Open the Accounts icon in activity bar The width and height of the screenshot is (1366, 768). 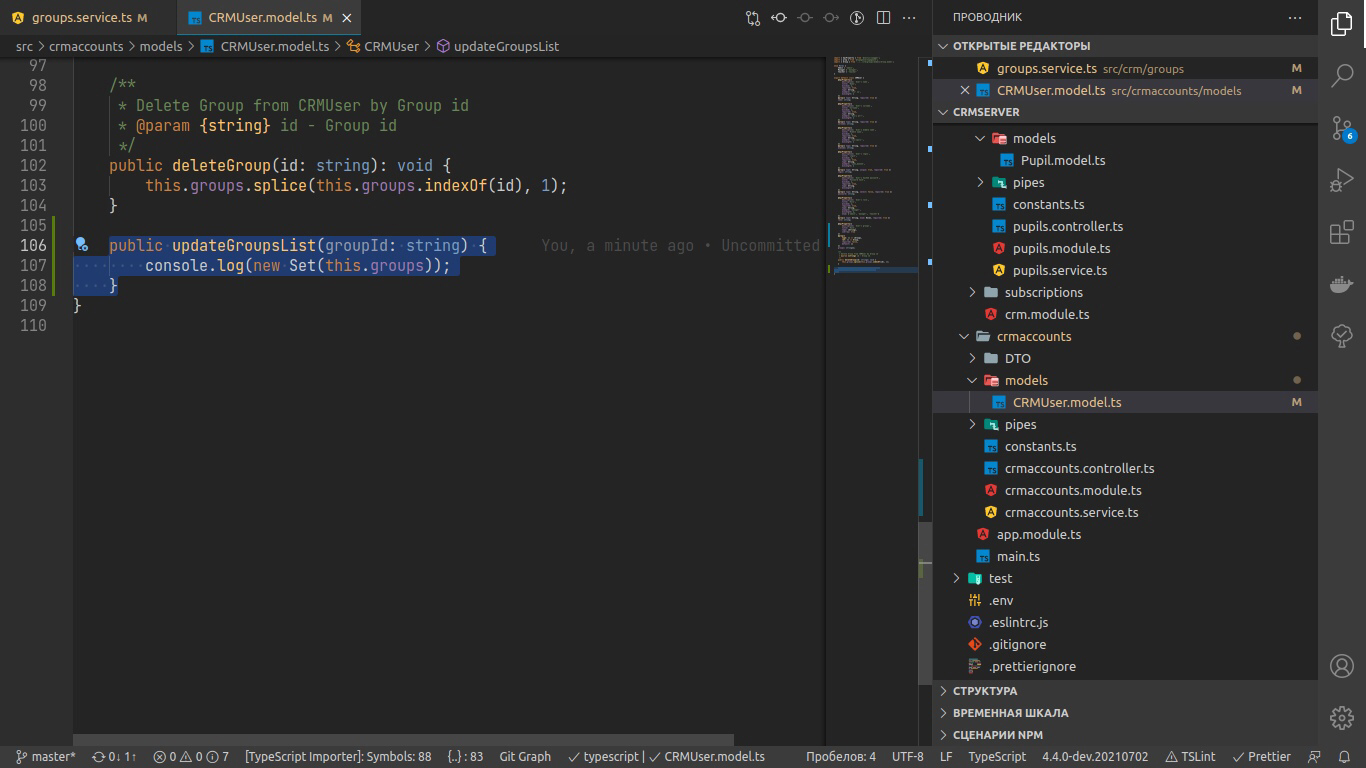tap(1342, 665)
